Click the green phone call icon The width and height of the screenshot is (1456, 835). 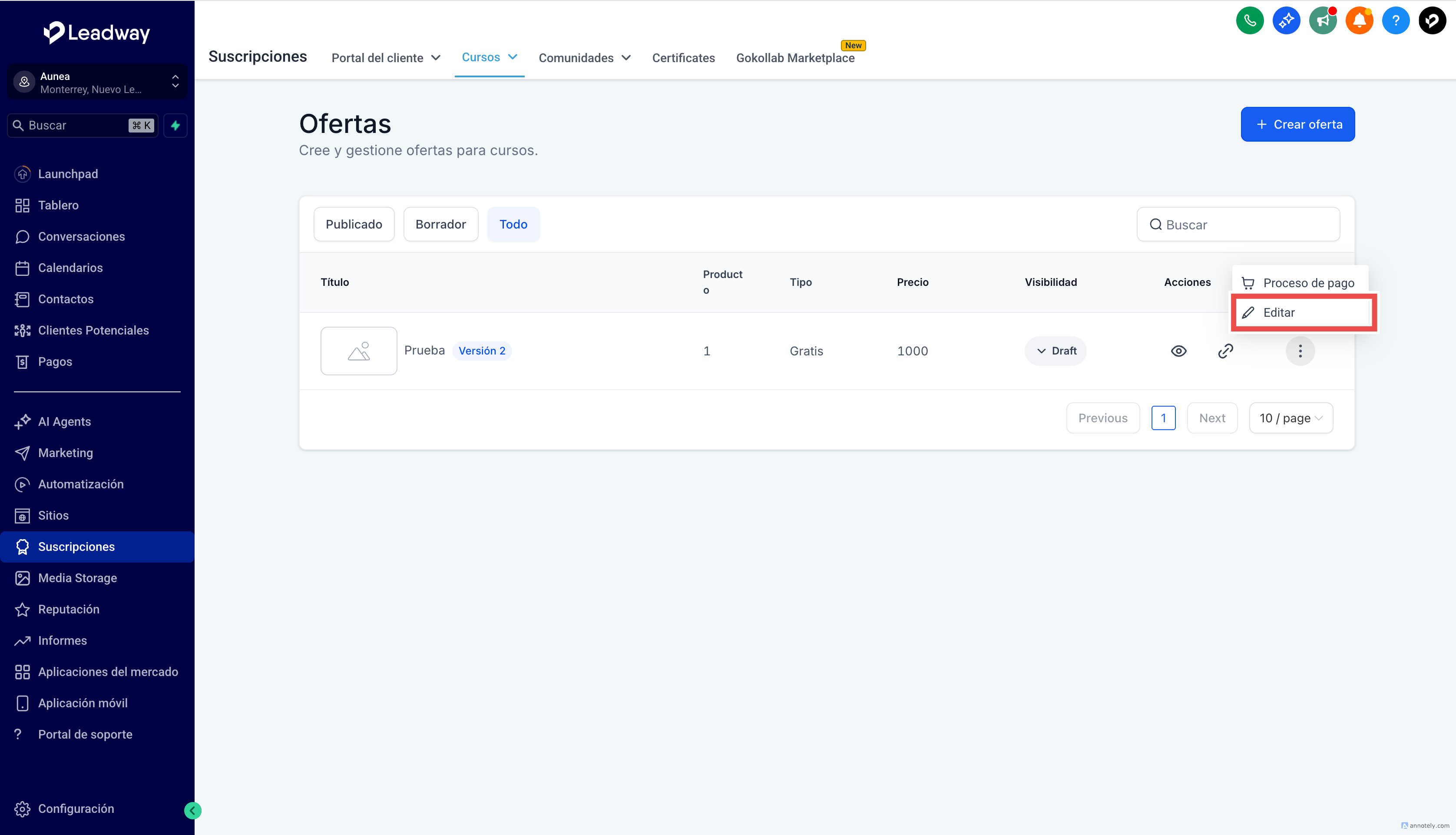tap(1250, 21)
